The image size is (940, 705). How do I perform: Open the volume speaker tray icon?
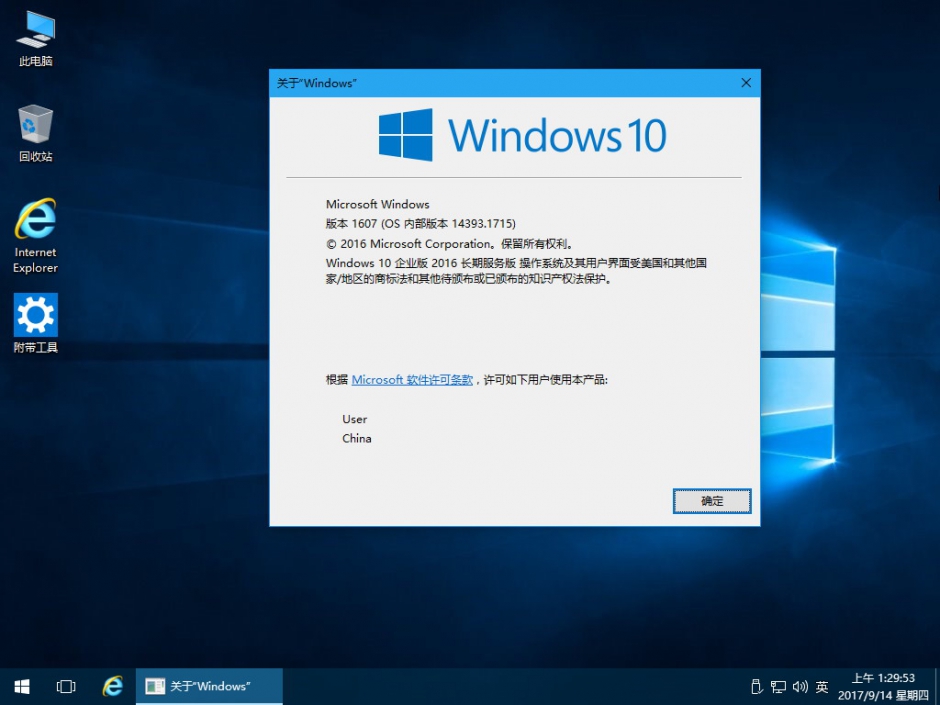[800, 686]
